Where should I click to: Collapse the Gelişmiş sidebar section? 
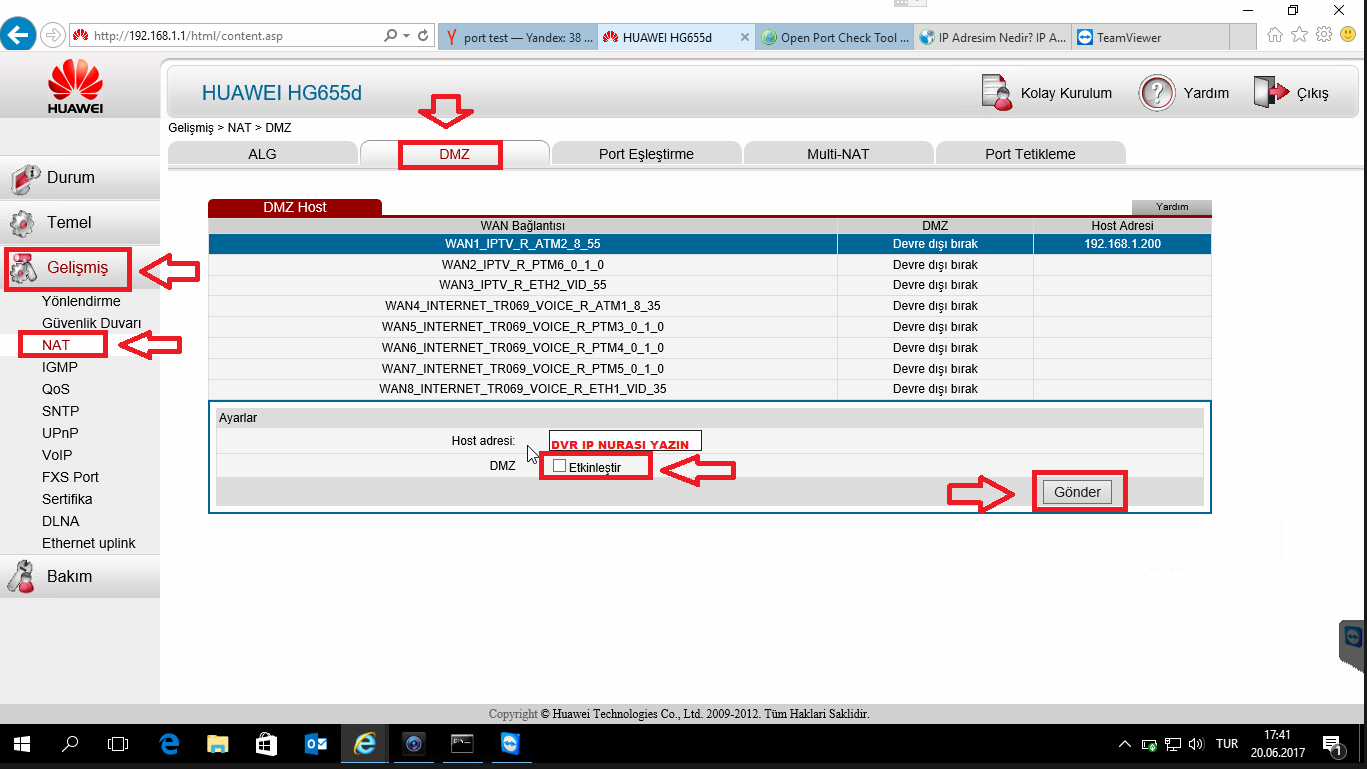80,268
